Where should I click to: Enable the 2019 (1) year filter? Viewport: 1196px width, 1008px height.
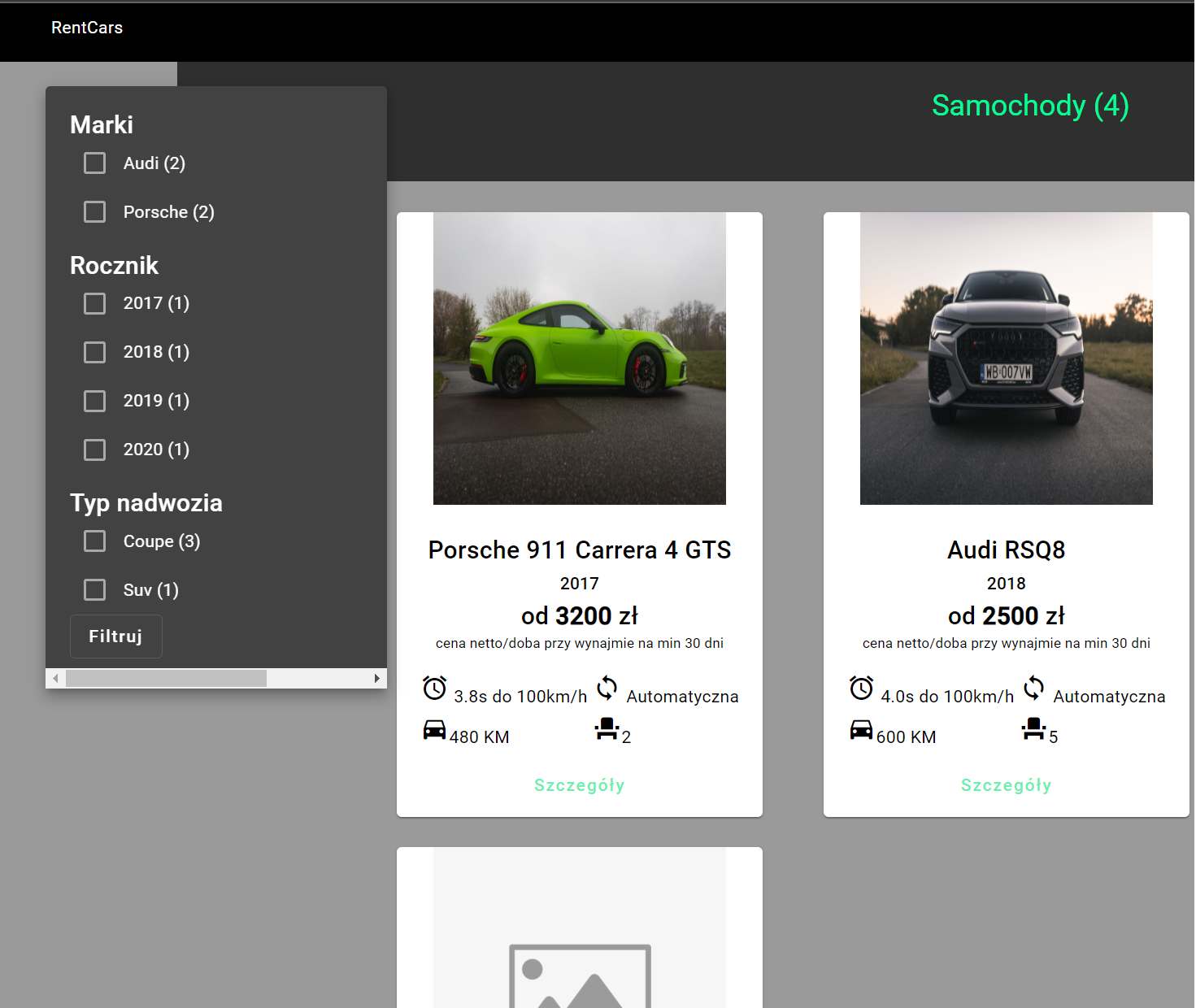click(95, 401)
